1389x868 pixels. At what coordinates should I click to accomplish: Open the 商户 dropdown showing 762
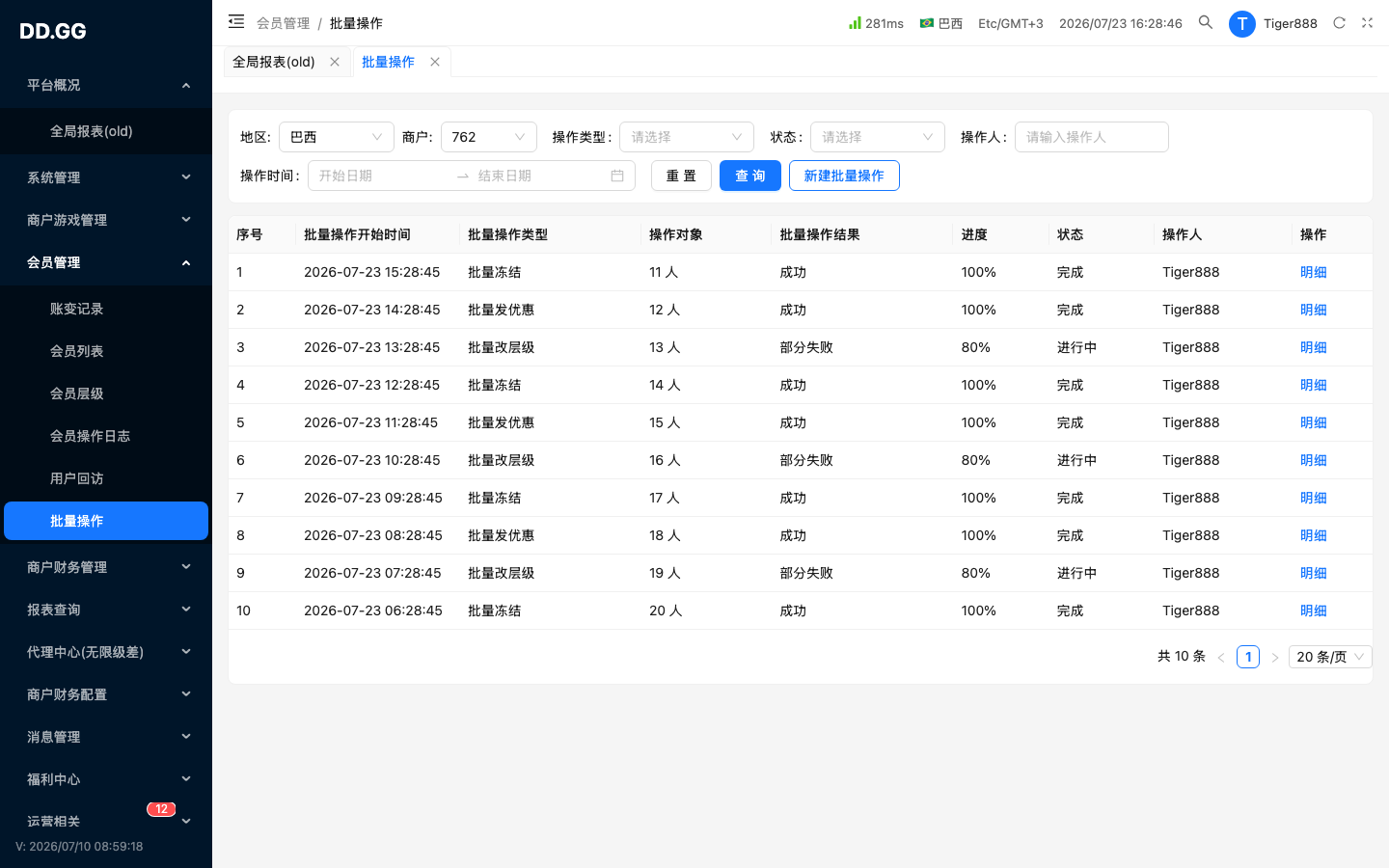489,137
